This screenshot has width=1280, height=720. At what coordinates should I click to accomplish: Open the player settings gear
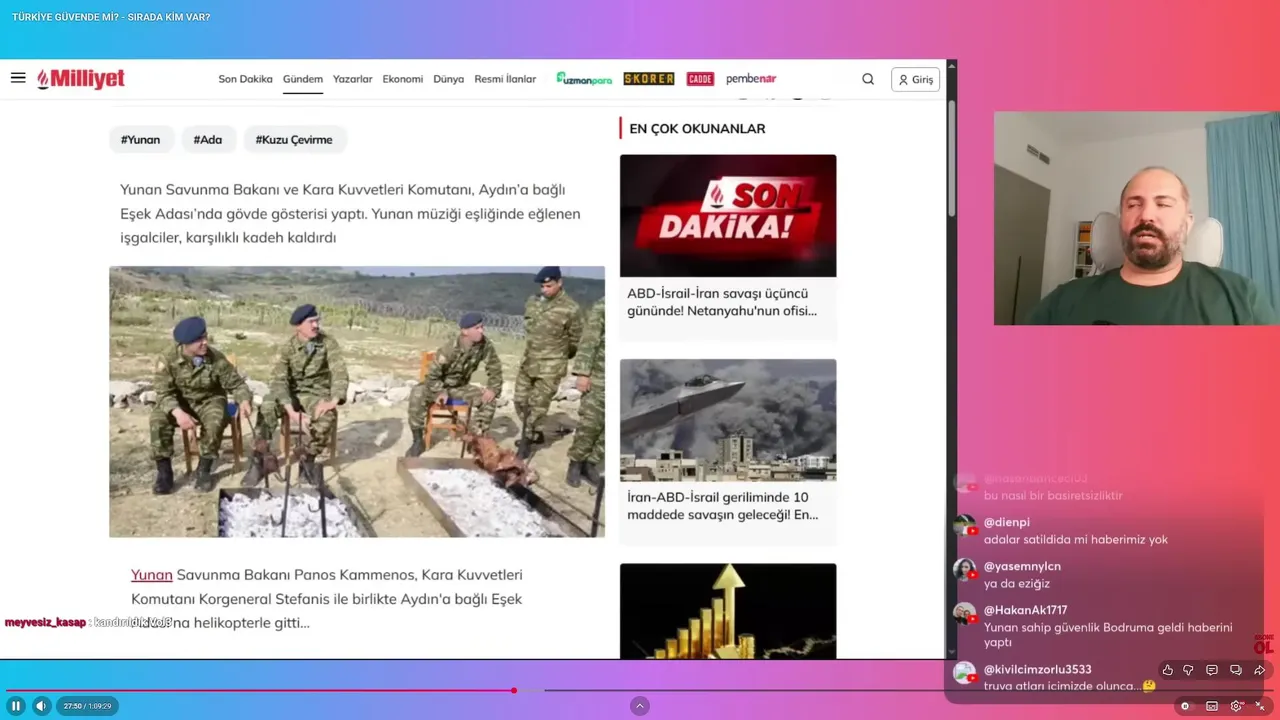(1237, 706)
